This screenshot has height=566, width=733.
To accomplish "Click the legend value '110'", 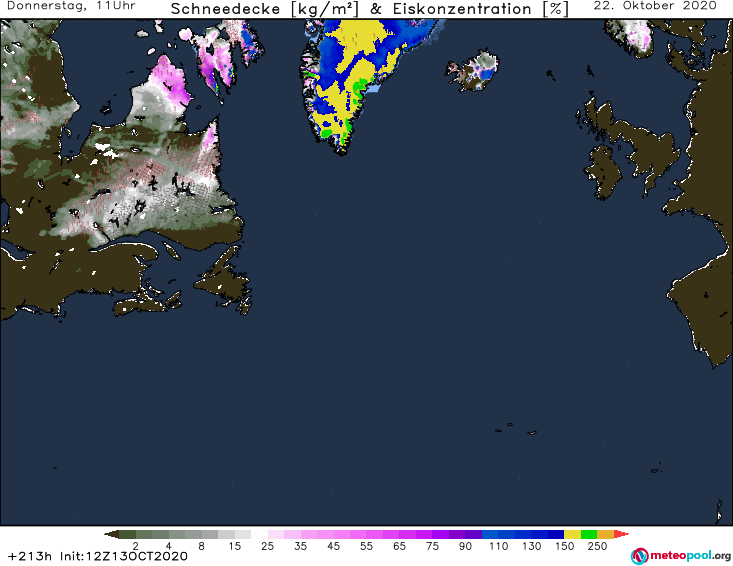I will coord(498,546).
